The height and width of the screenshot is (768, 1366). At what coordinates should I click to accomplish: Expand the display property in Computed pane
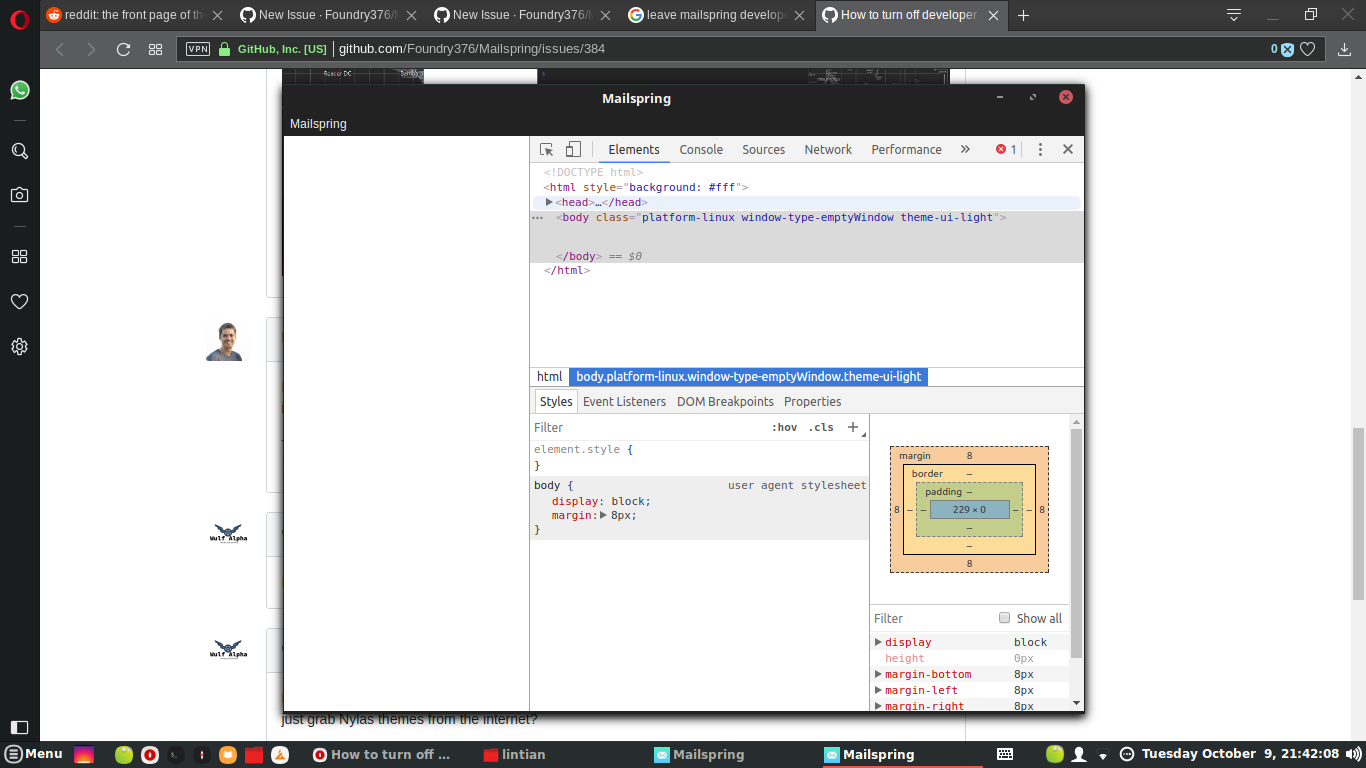pos(878,642)
